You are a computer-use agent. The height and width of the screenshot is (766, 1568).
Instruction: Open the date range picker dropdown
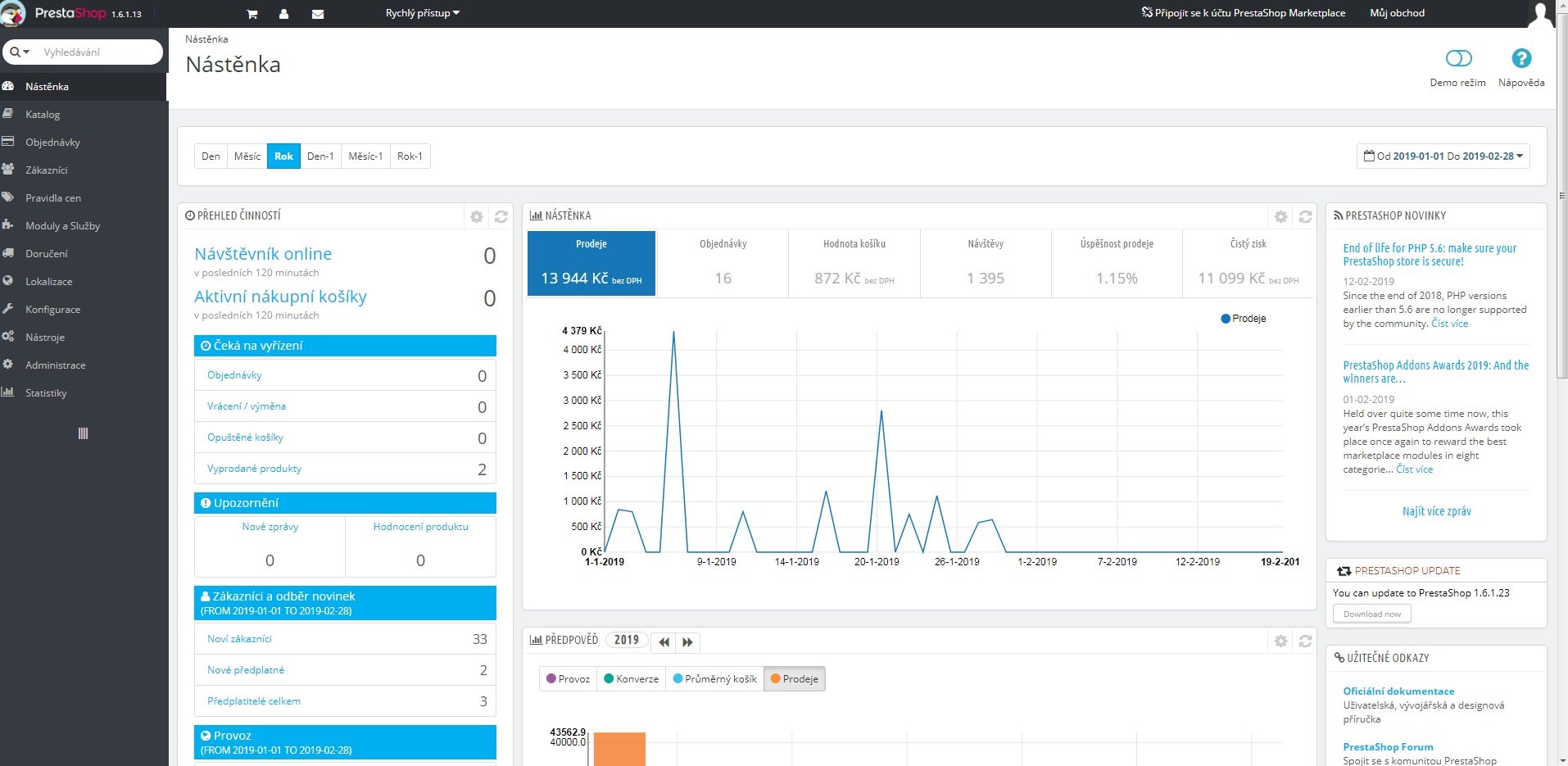click(1443, 156)
